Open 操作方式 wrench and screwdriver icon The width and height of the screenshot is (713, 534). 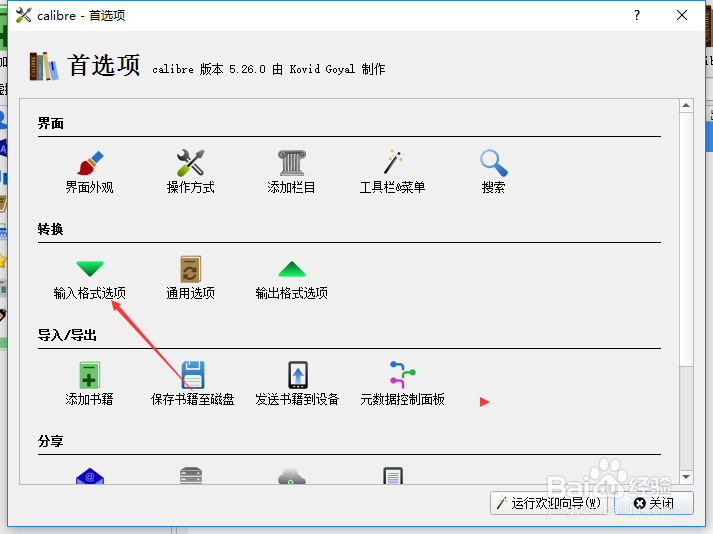[191, 163]
